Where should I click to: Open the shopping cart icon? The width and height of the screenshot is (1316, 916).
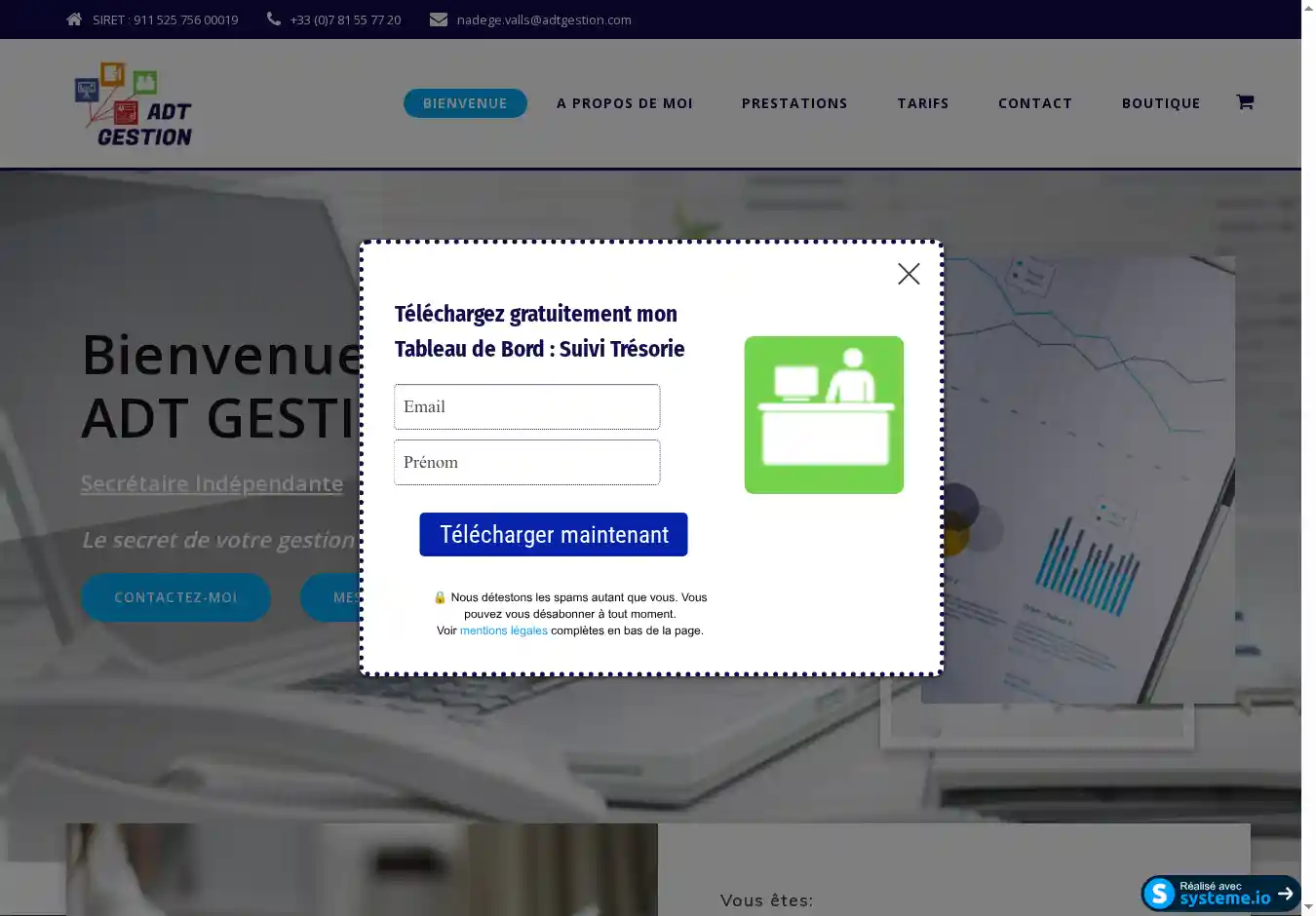(x=1245, y=102)
